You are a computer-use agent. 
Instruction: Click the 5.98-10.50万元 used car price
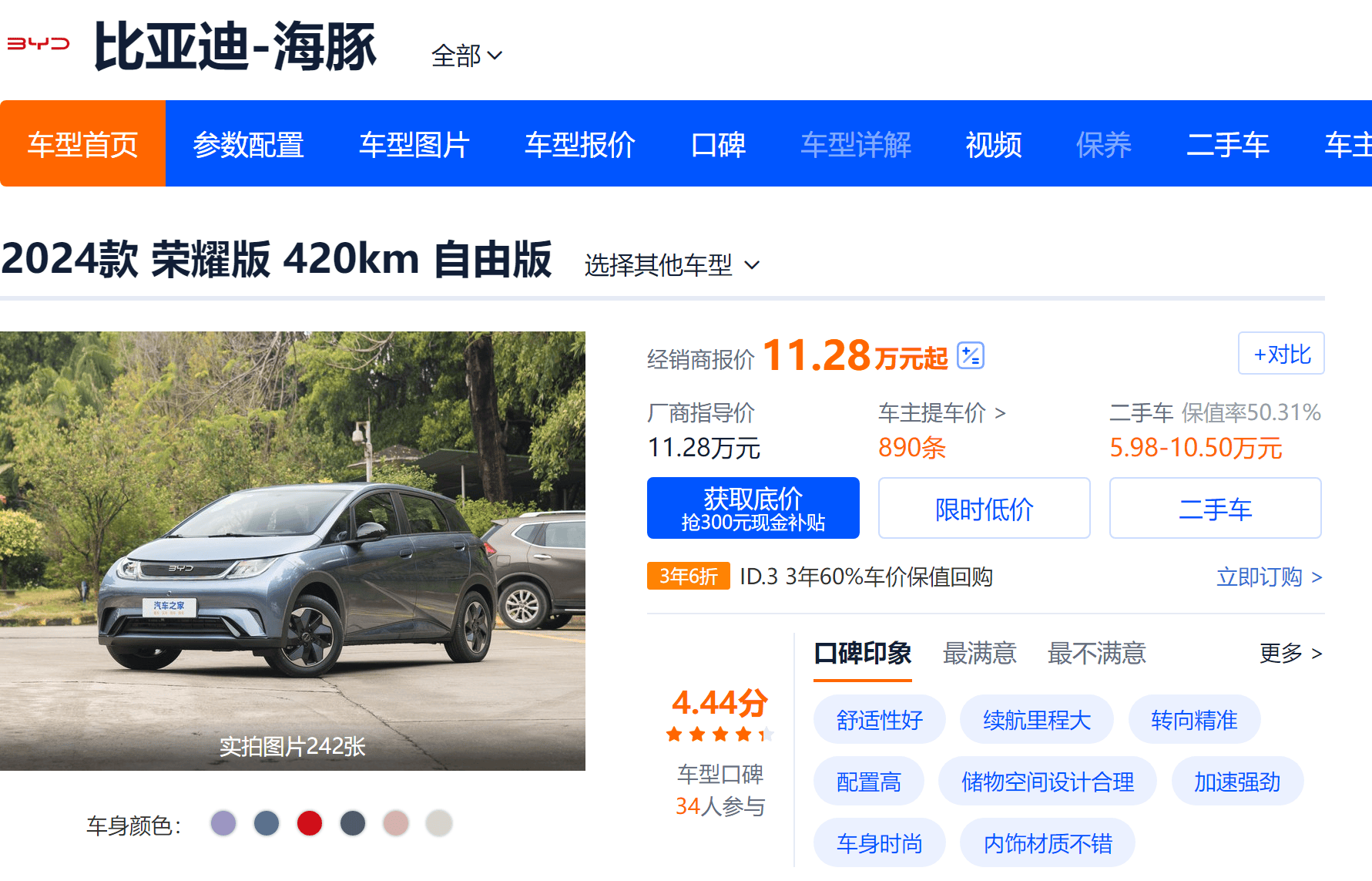click(1196, 447)
